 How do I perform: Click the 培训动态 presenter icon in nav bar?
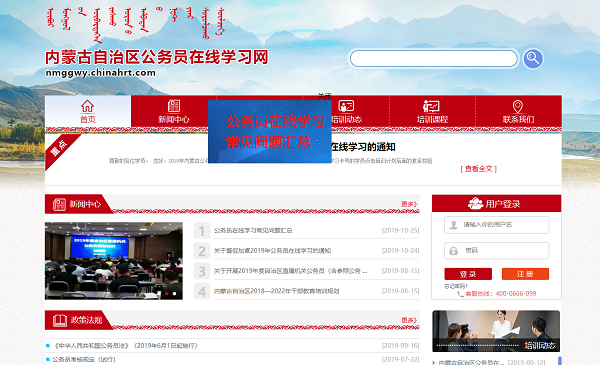tap(346, 106)
